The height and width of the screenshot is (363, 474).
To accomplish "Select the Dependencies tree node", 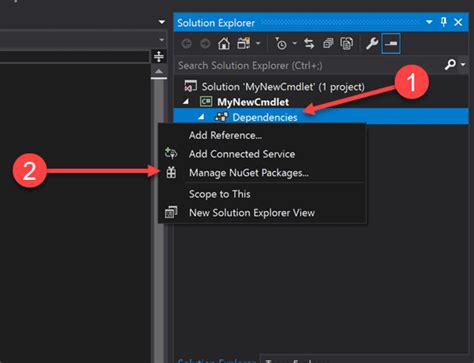I will pos(265,117).
